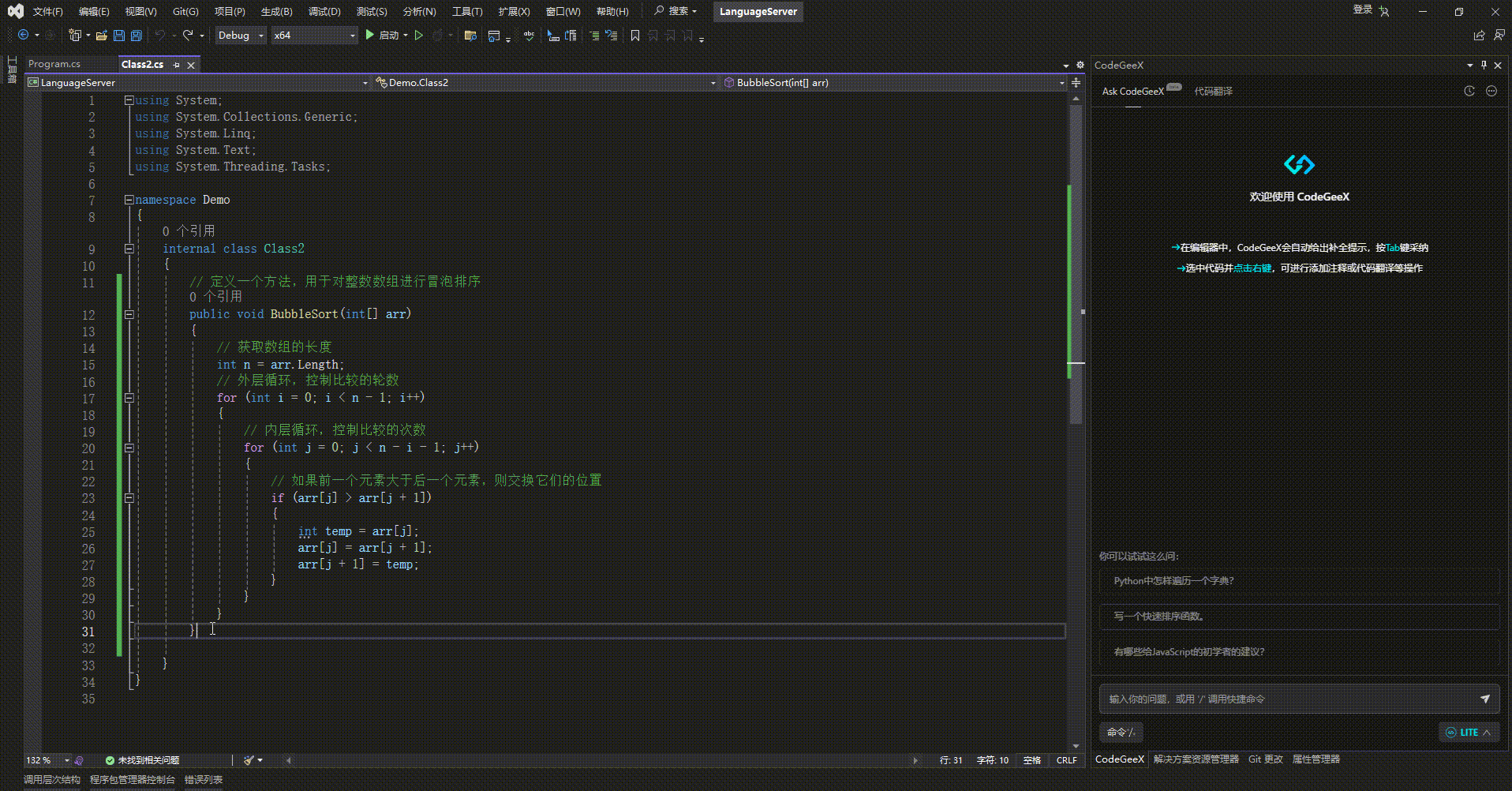Image resolution: width=1512 pixels, height=791 pixels.
Task: Click the Visual Studio logo icon
Action: [15, 11]
